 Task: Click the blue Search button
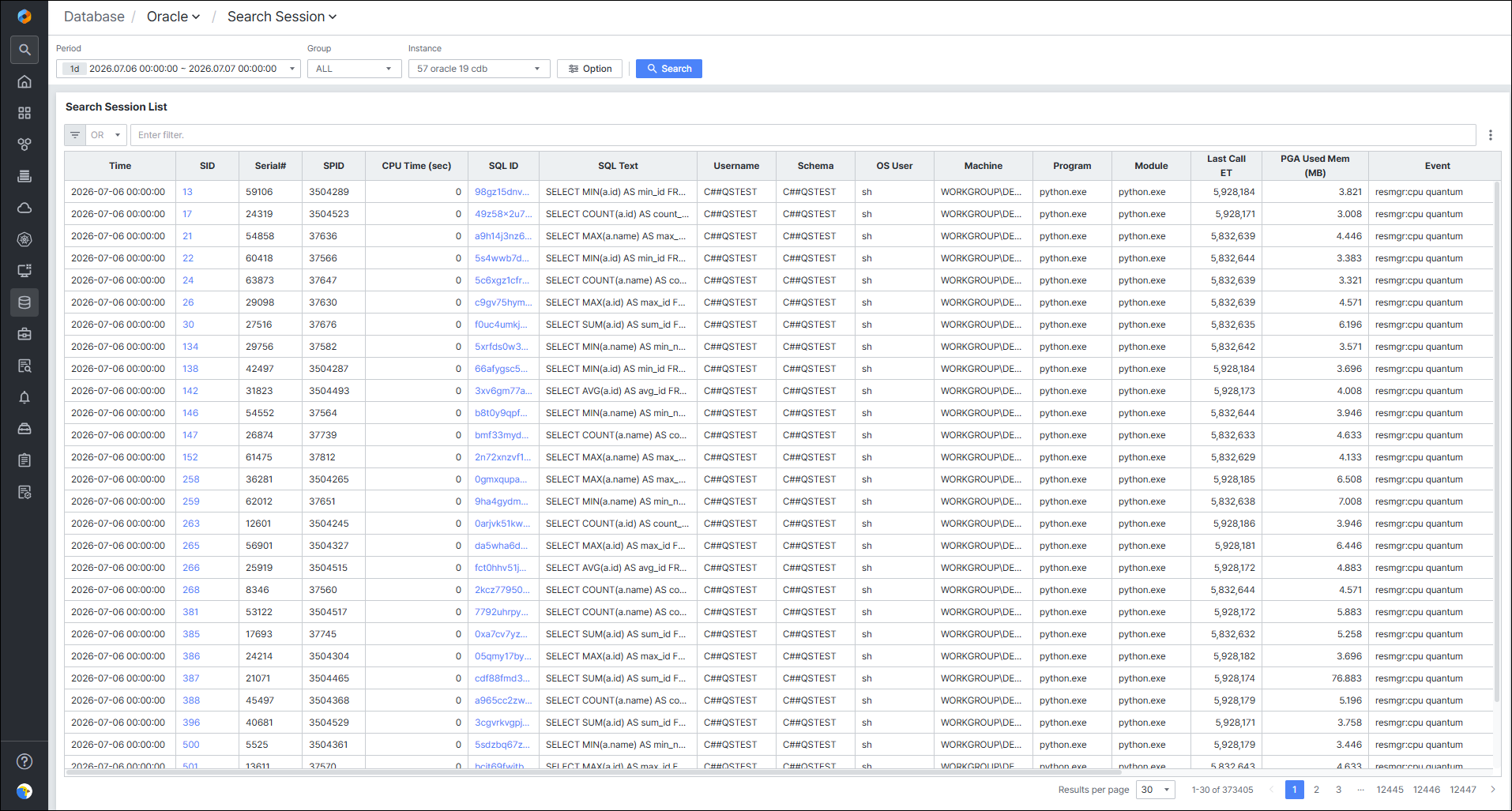point(669,69)
